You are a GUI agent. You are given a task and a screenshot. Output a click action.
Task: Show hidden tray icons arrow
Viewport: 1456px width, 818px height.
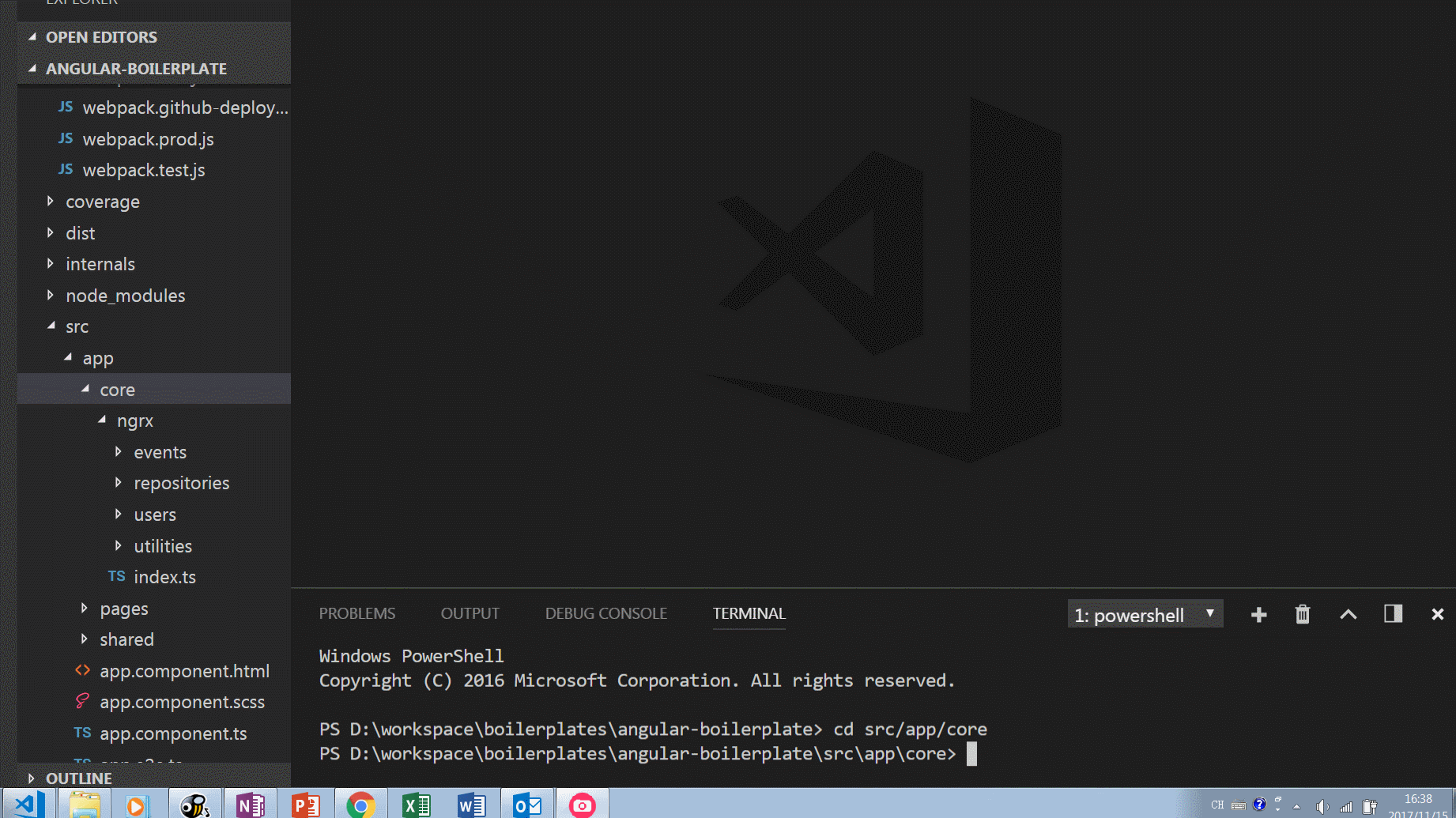click(x=1296, y=806)
